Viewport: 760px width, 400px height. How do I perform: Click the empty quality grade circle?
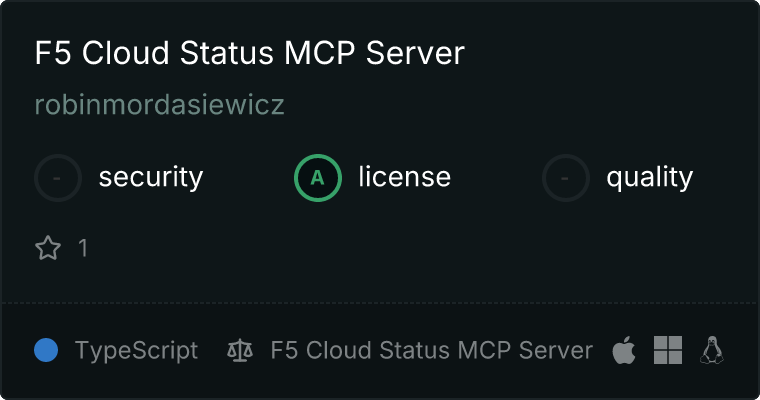(566, 178)
